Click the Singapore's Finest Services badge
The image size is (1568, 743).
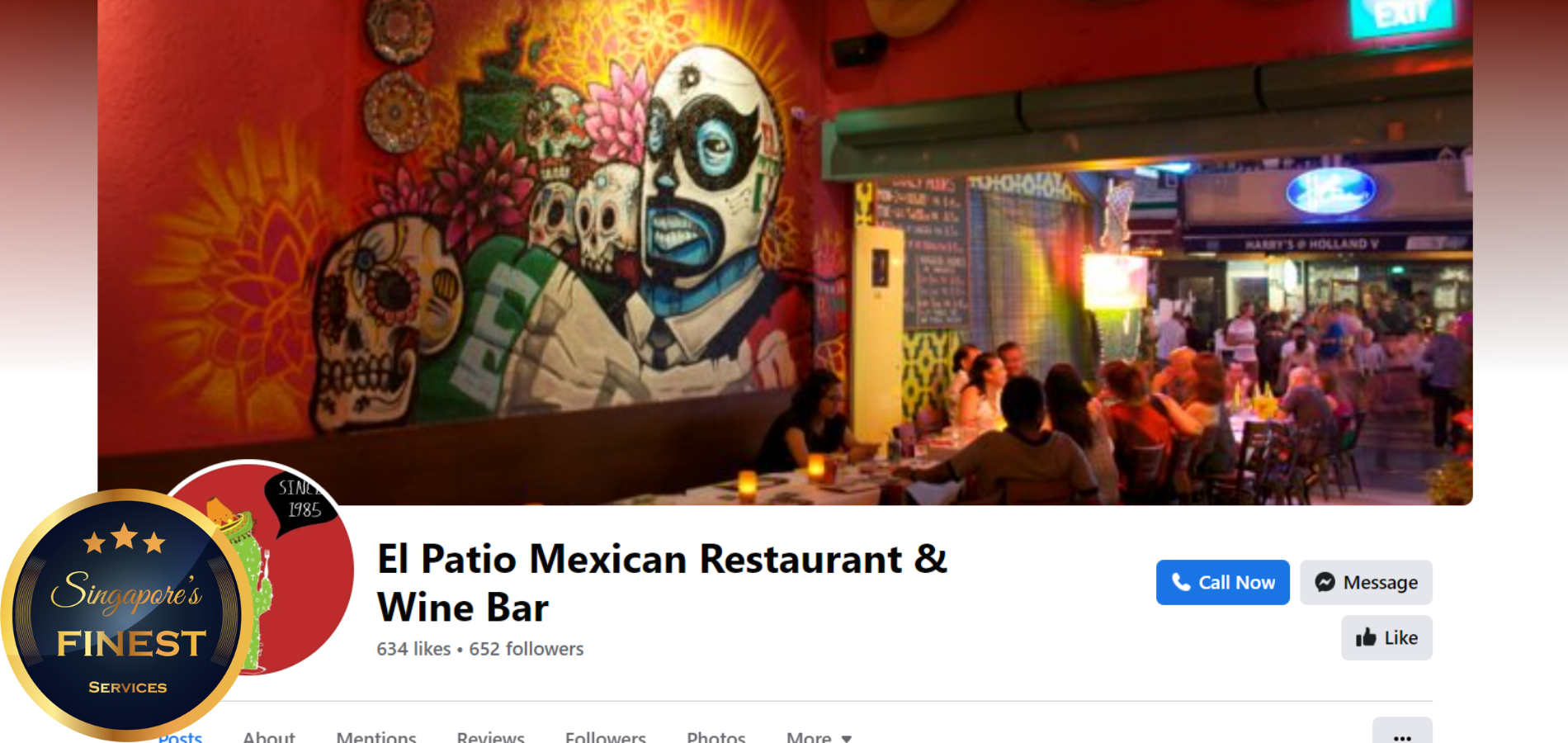click(128, 615)
